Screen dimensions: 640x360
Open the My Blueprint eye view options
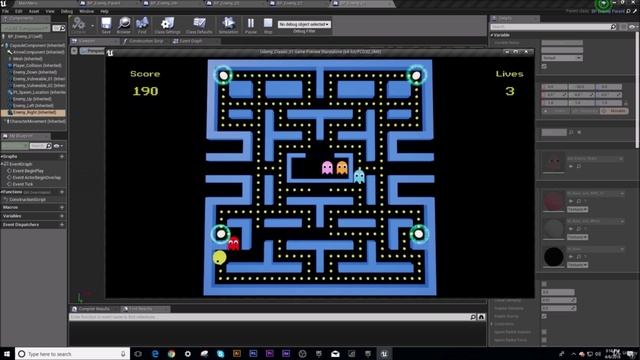[58, 146]
